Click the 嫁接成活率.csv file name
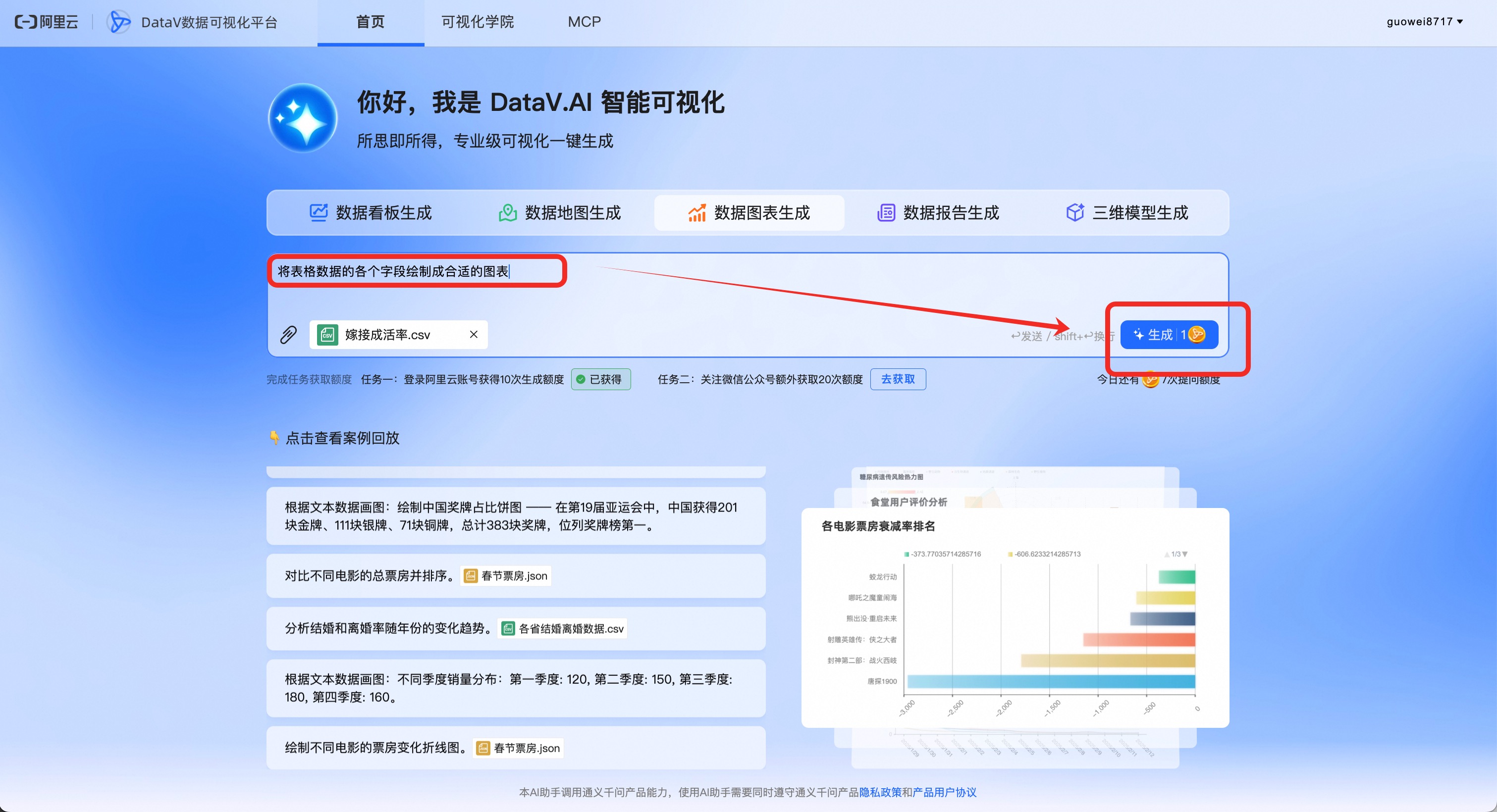 387,335
